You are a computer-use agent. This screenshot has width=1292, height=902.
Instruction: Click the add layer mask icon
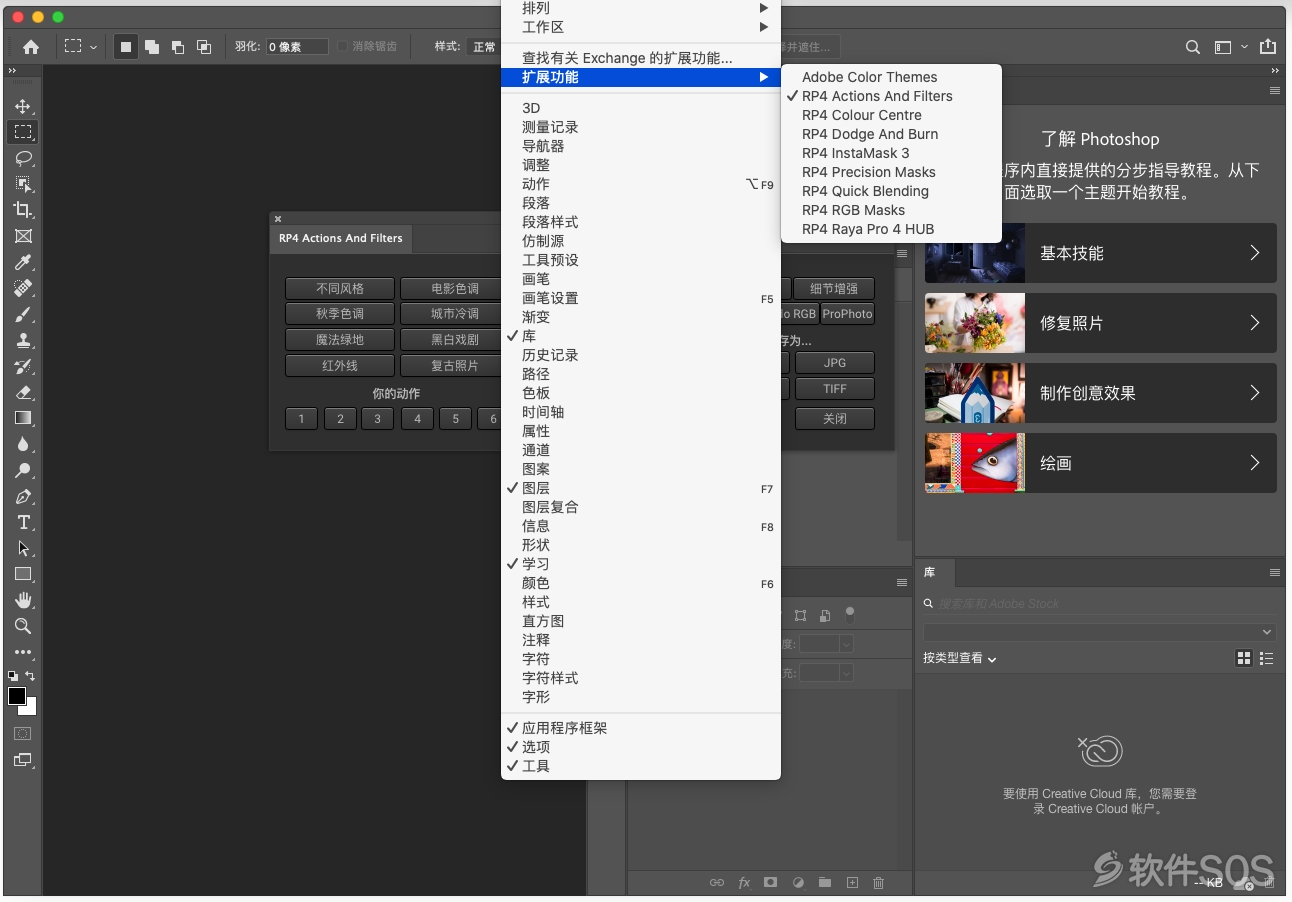tap(771, 883)
